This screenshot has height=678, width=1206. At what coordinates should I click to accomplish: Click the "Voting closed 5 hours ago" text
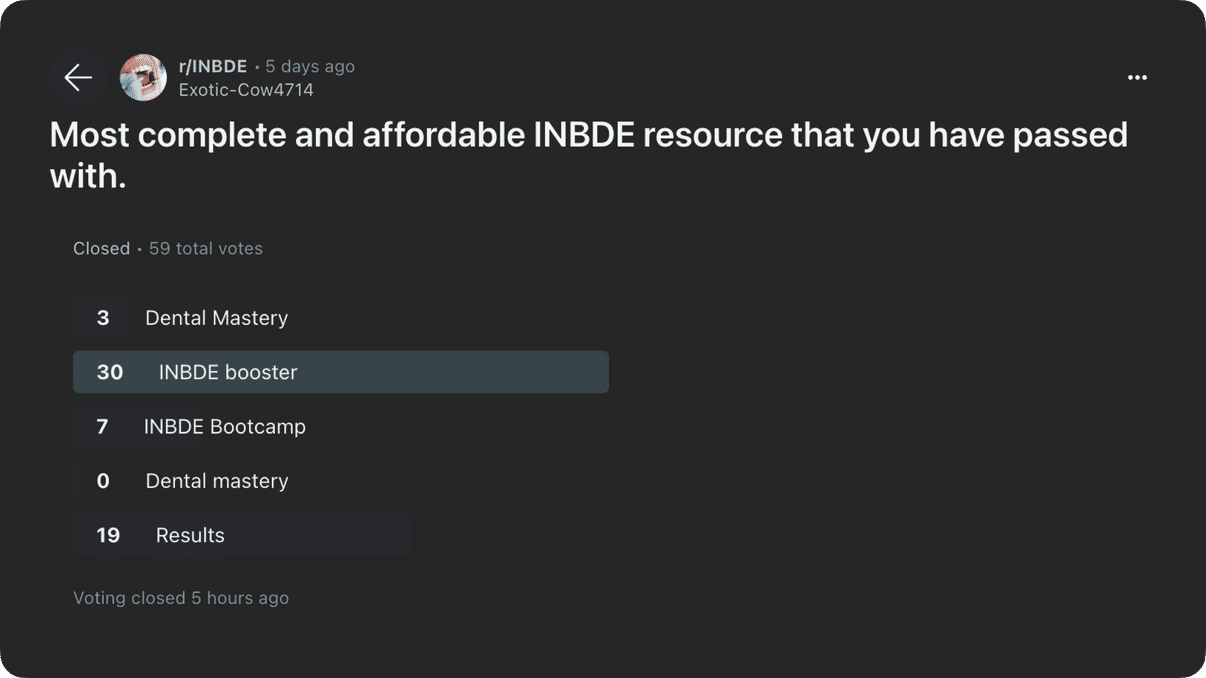pyautogui.click(x=181, y=598)
